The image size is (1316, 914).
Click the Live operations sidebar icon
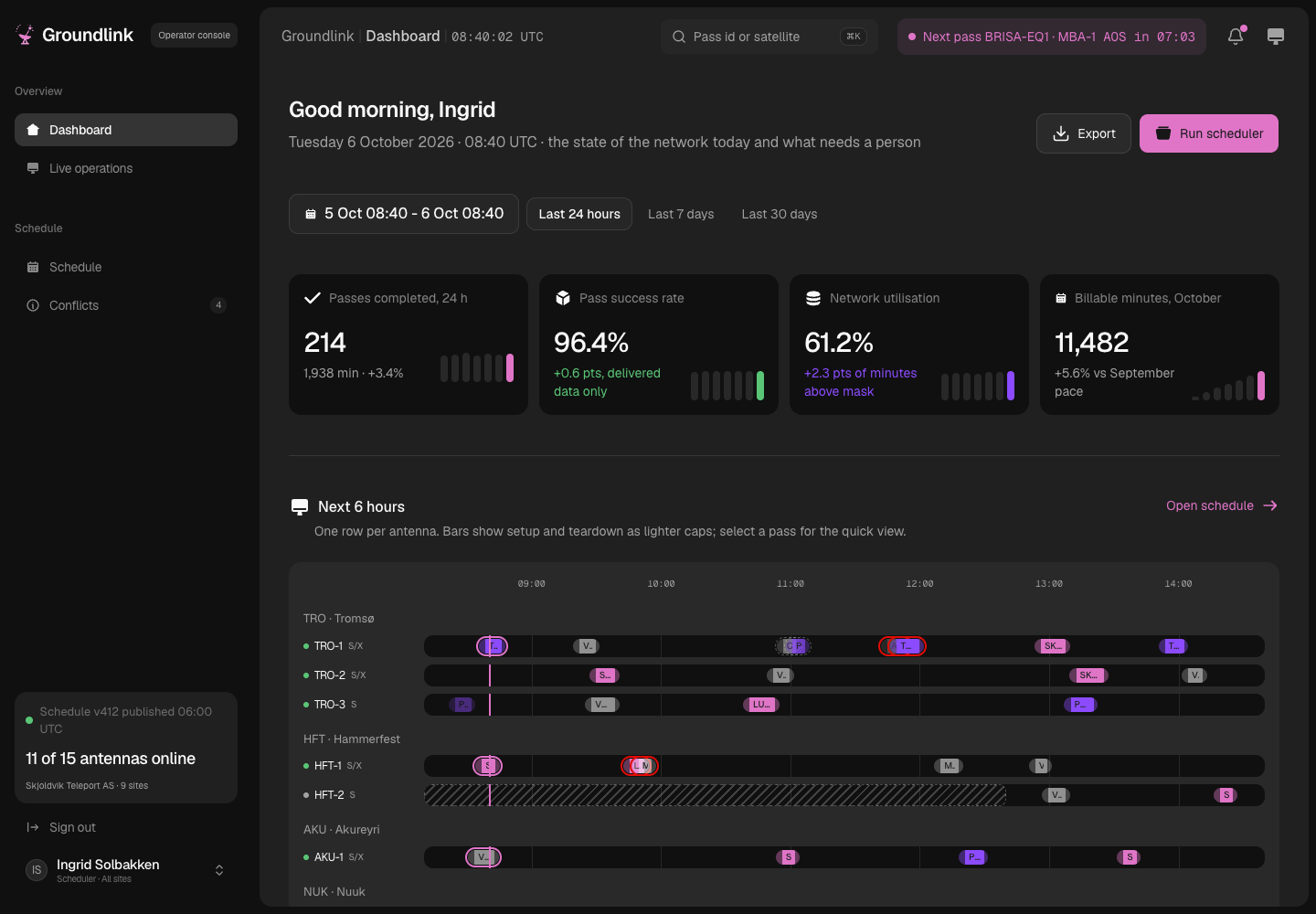pos(33,168)
